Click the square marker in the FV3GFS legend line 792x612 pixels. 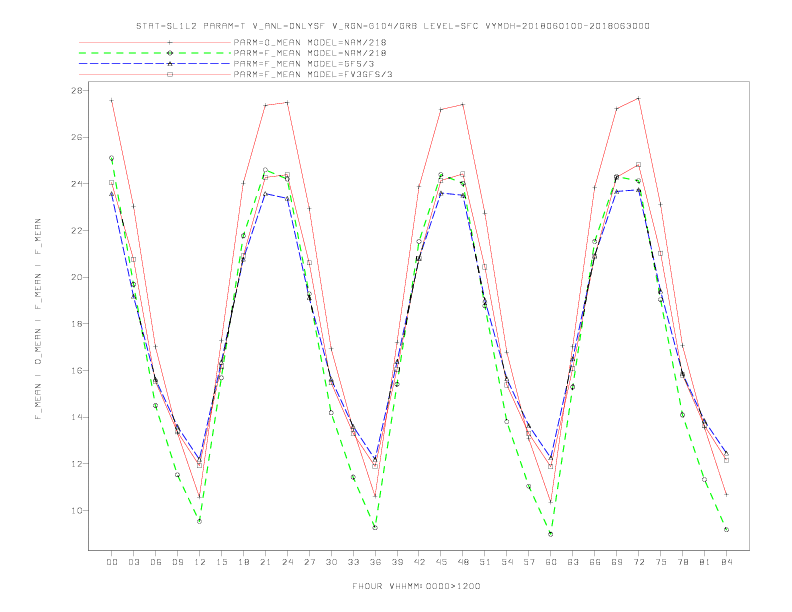[x=170, y=74]
